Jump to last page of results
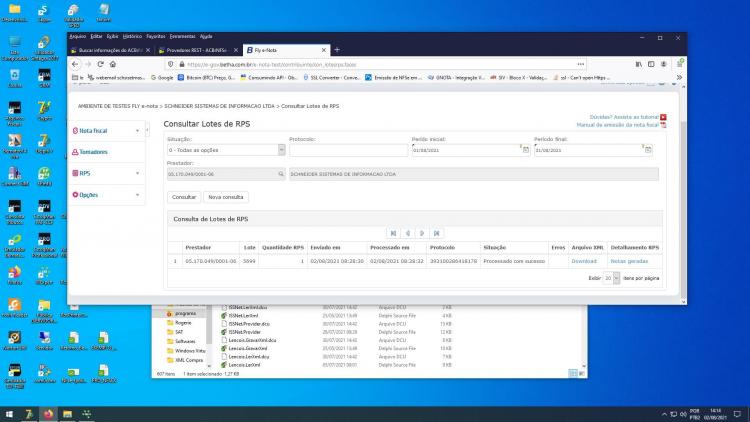 tap(436, 233)
